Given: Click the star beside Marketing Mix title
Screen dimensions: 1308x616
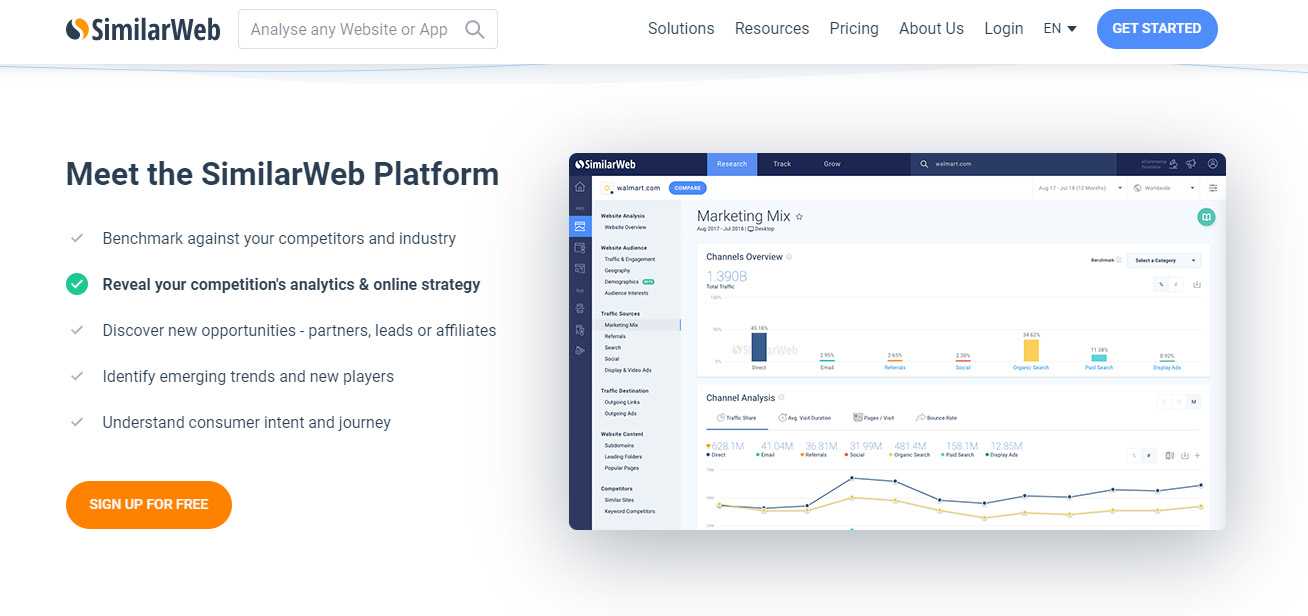Looking at the screenshot, I should 799,217.
